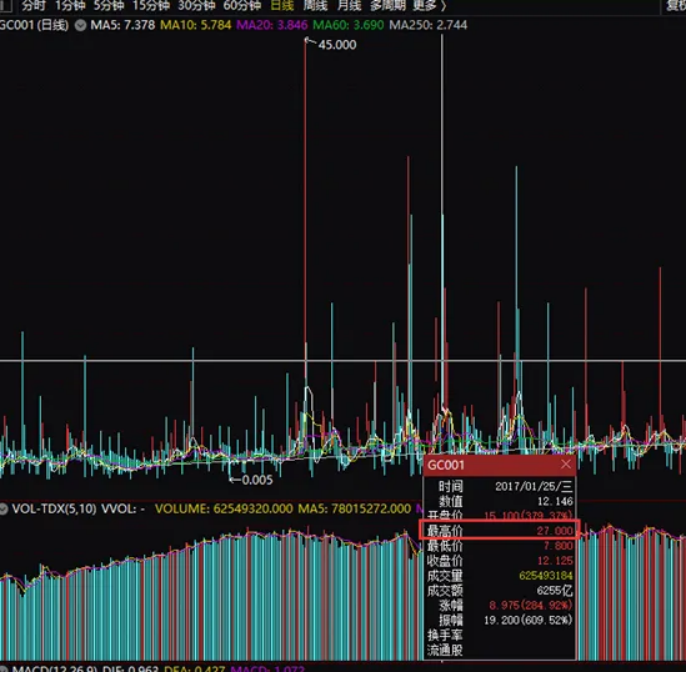
Task: Switch to 周线 weekly chart
Action: [316, 5]
